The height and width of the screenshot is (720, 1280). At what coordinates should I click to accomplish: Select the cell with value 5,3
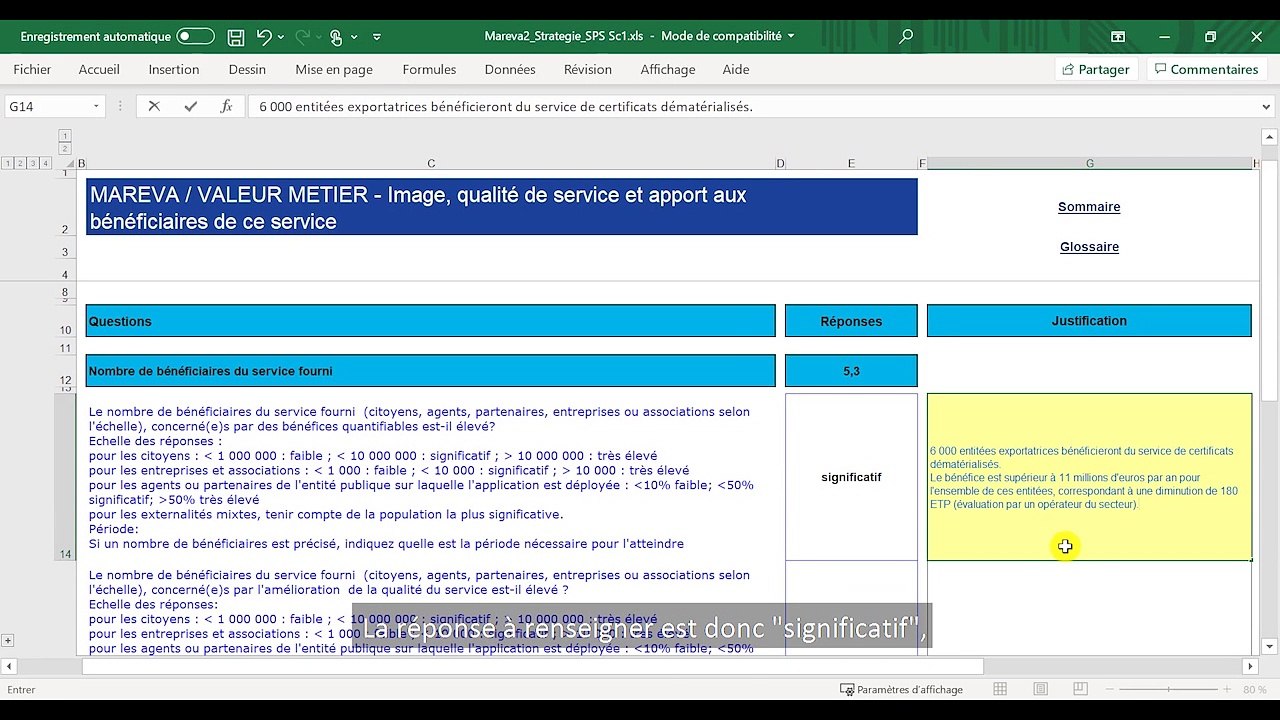tap(851, 371)
